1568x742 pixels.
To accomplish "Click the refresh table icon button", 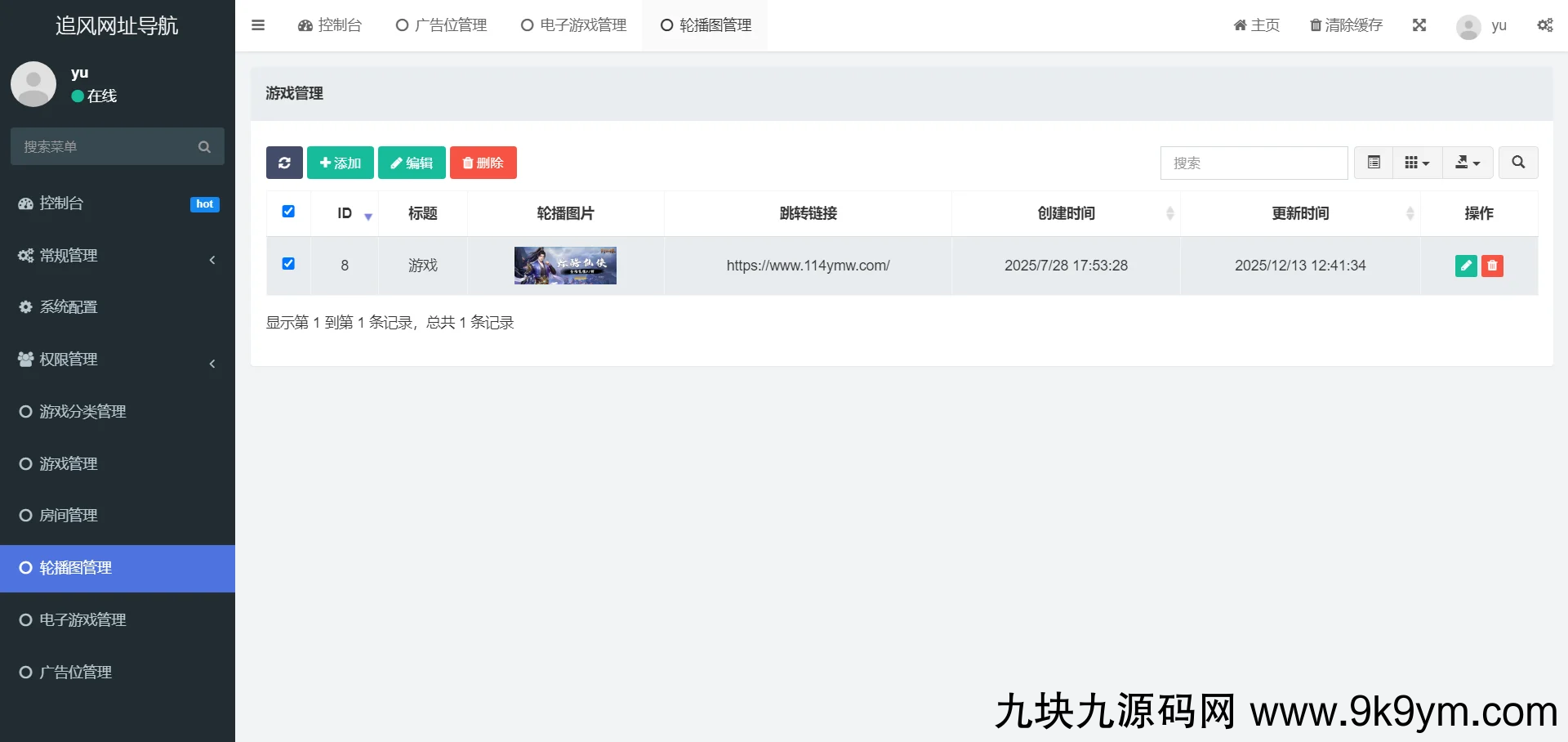I will click(x=284, y=163).
